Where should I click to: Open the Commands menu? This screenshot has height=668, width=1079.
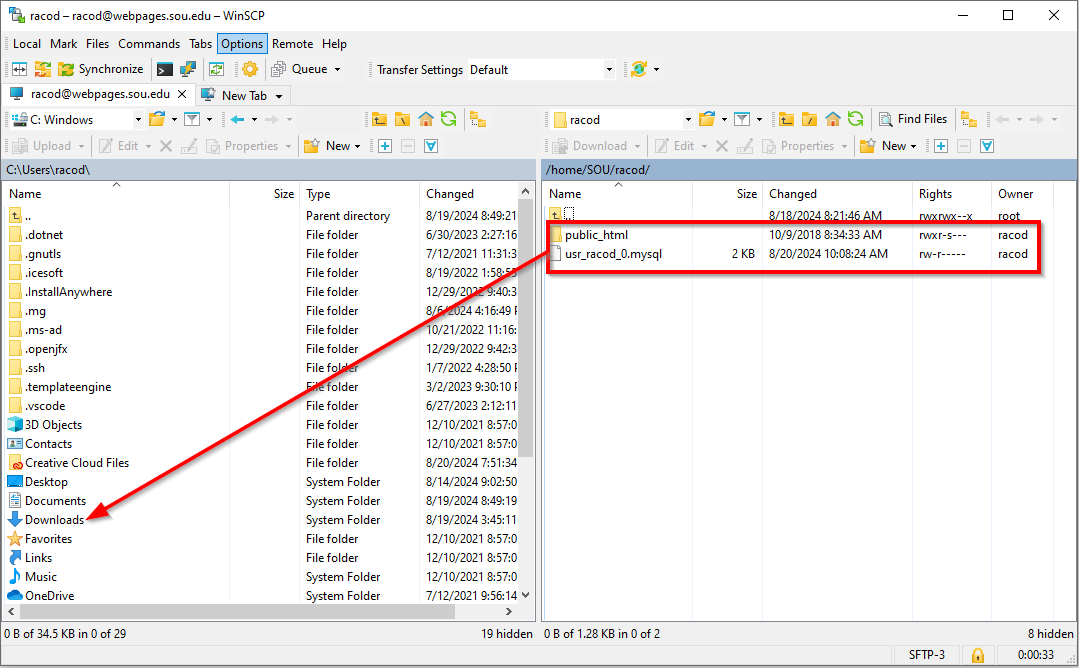tap(149, 43)
